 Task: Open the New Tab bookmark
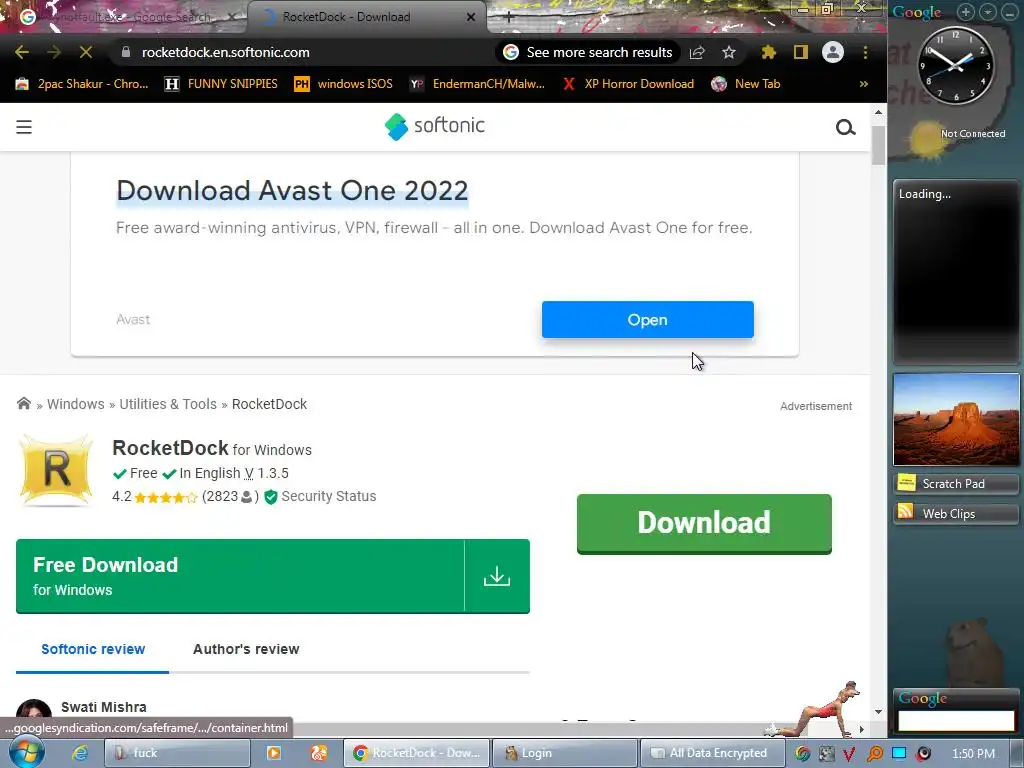tap(746, 84)
